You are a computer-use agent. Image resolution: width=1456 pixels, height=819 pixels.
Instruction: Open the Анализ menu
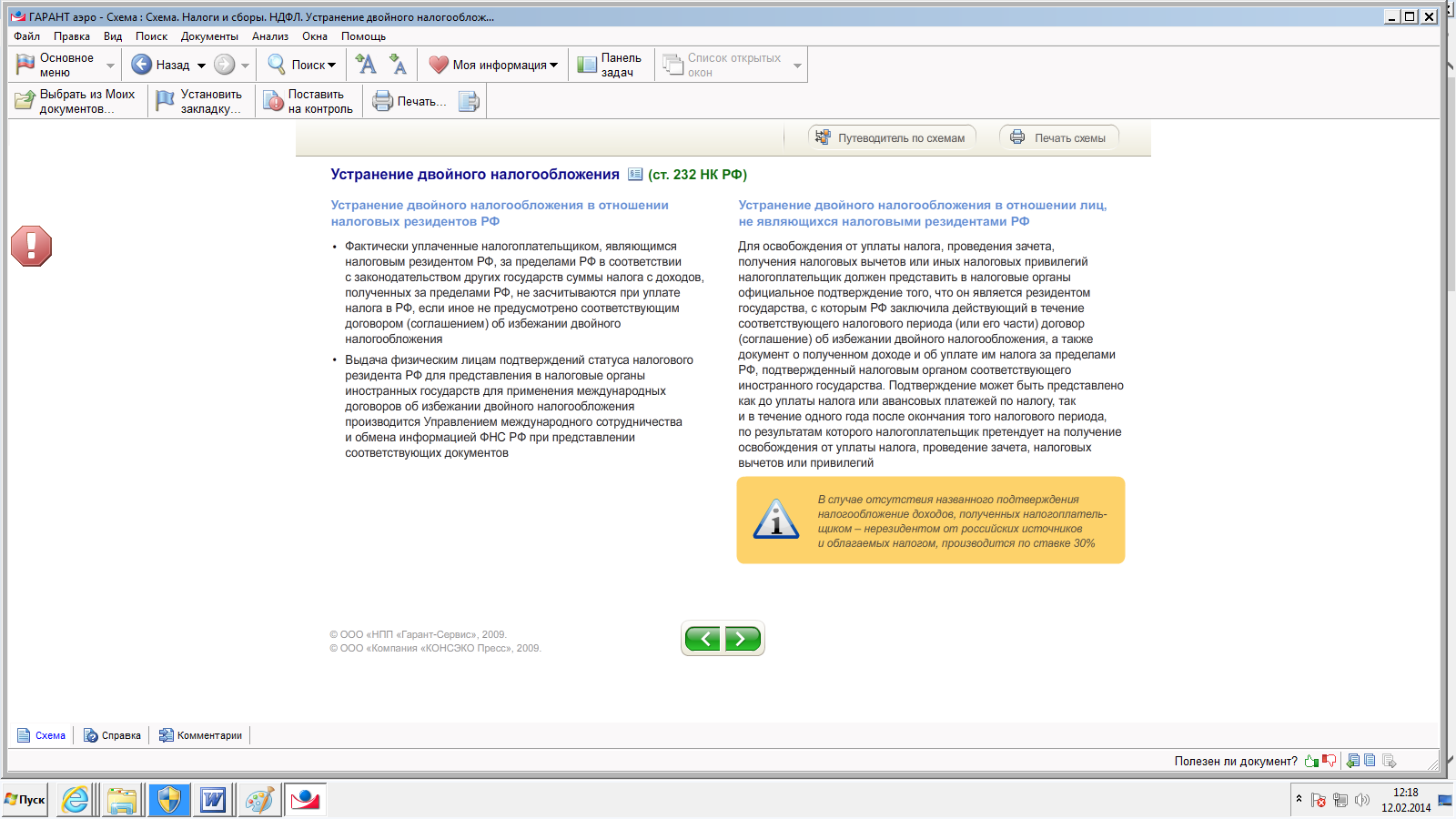pyautogui.click(x=270, y=36)
